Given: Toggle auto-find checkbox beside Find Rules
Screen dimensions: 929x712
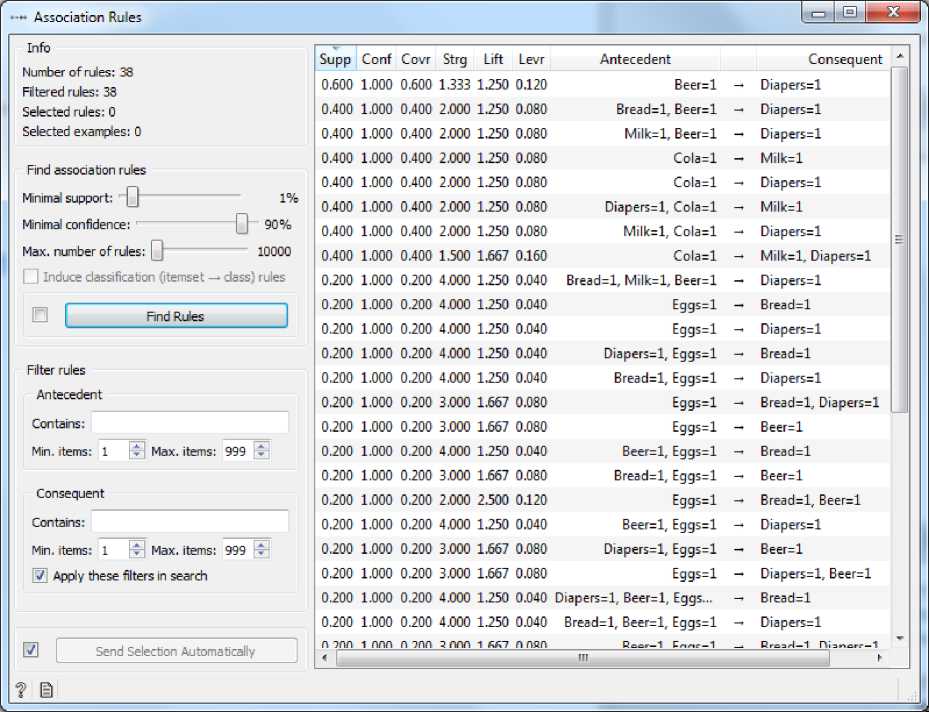Looking at the screenshot, I should pyautogui.click(x=40, y=315).
